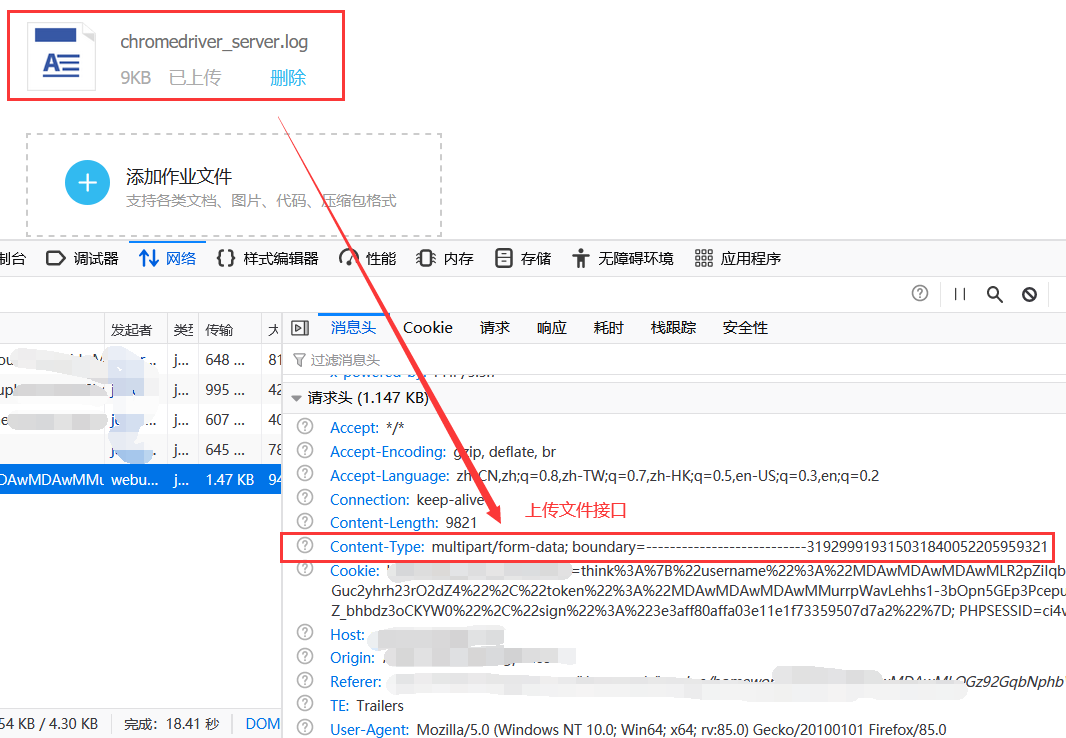Open the 性能 performance panel
Image resolution: width=1066 pixels, height=738 pixels.
click(x=368, y=258)
